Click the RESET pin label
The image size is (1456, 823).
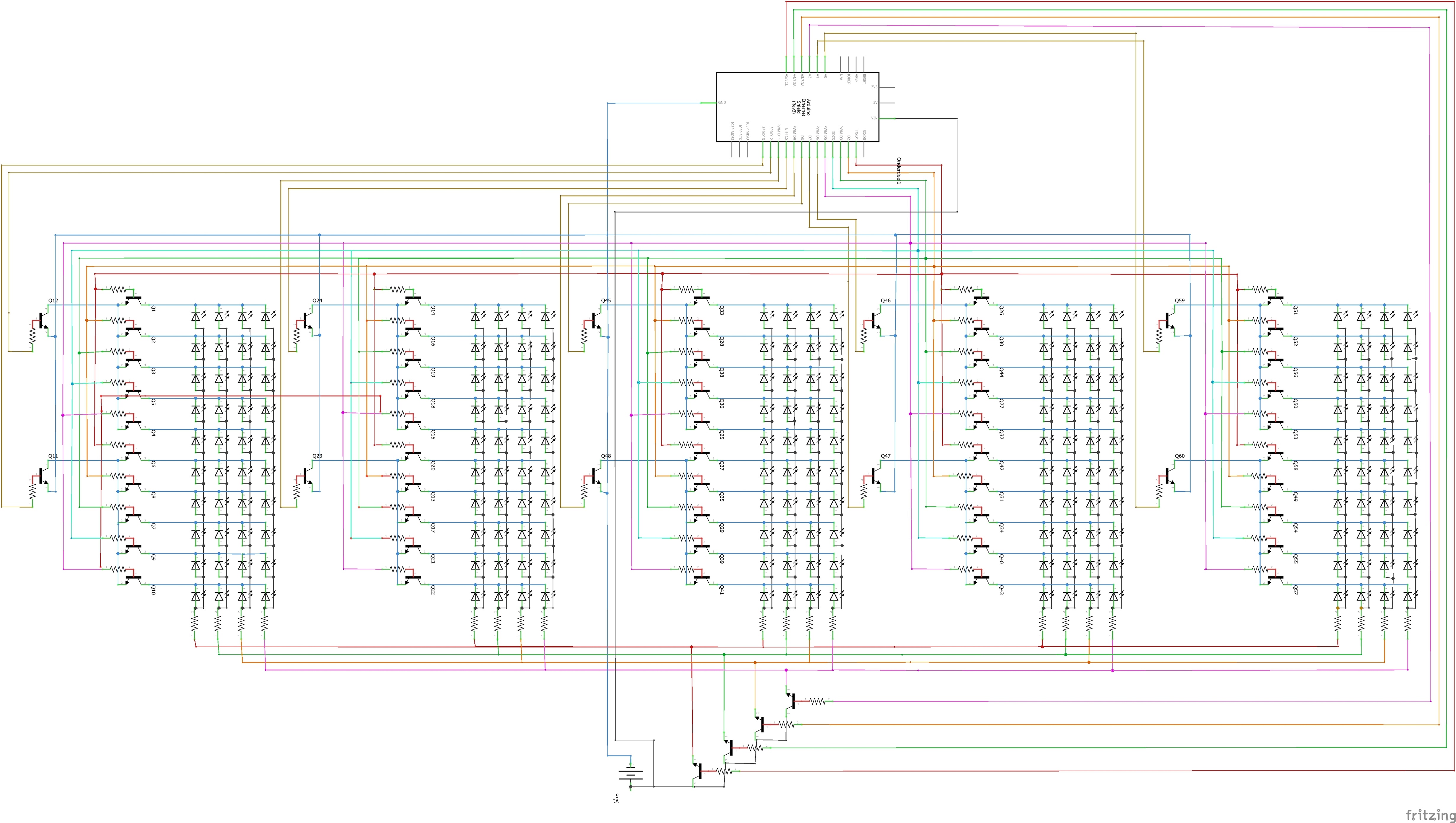(x=865, y=79)
